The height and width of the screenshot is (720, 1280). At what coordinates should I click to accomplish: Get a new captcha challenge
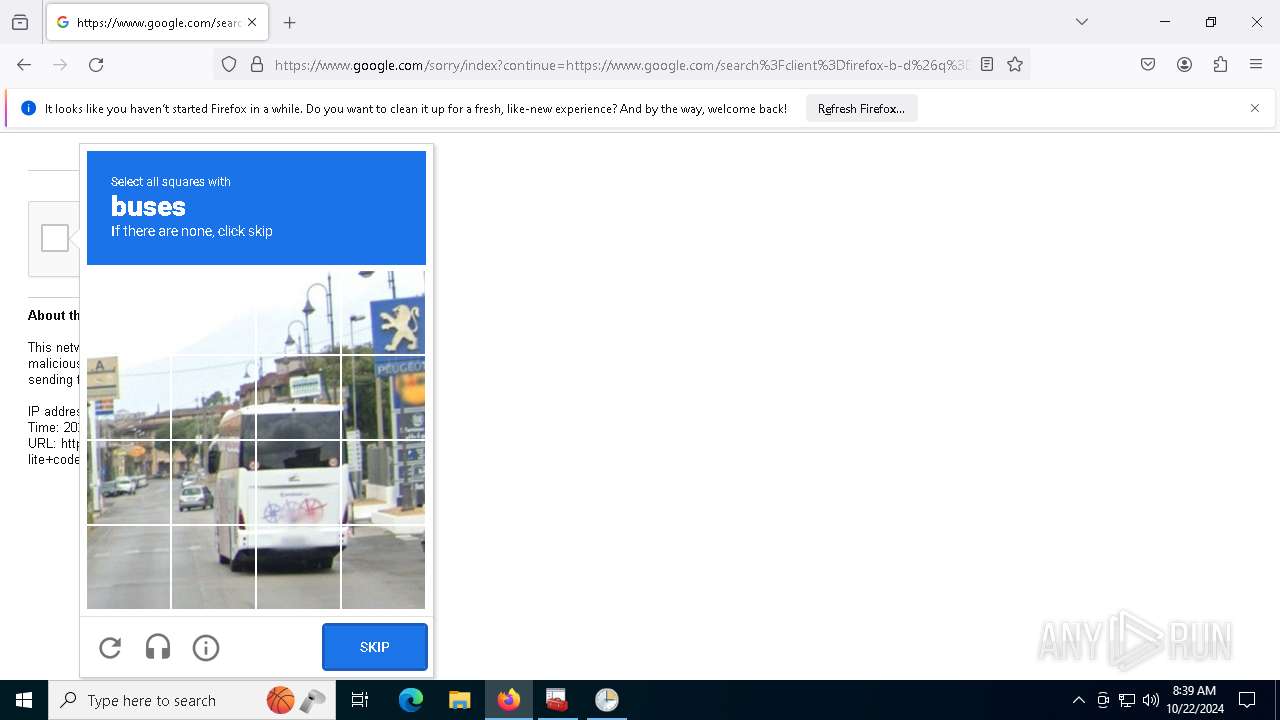click(110, 647)
